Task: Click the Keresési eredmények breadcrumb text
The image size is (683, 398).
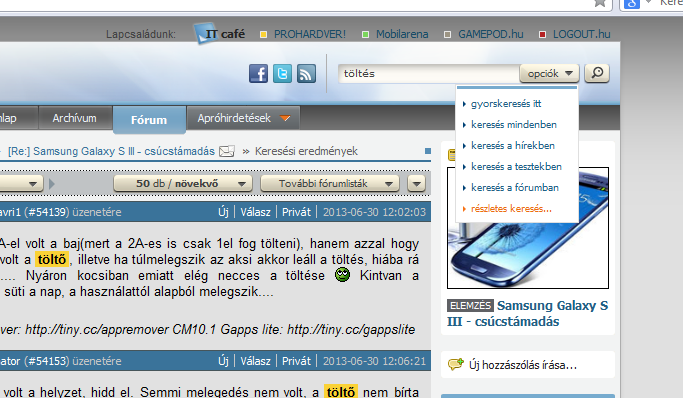Action: (306, 151)
